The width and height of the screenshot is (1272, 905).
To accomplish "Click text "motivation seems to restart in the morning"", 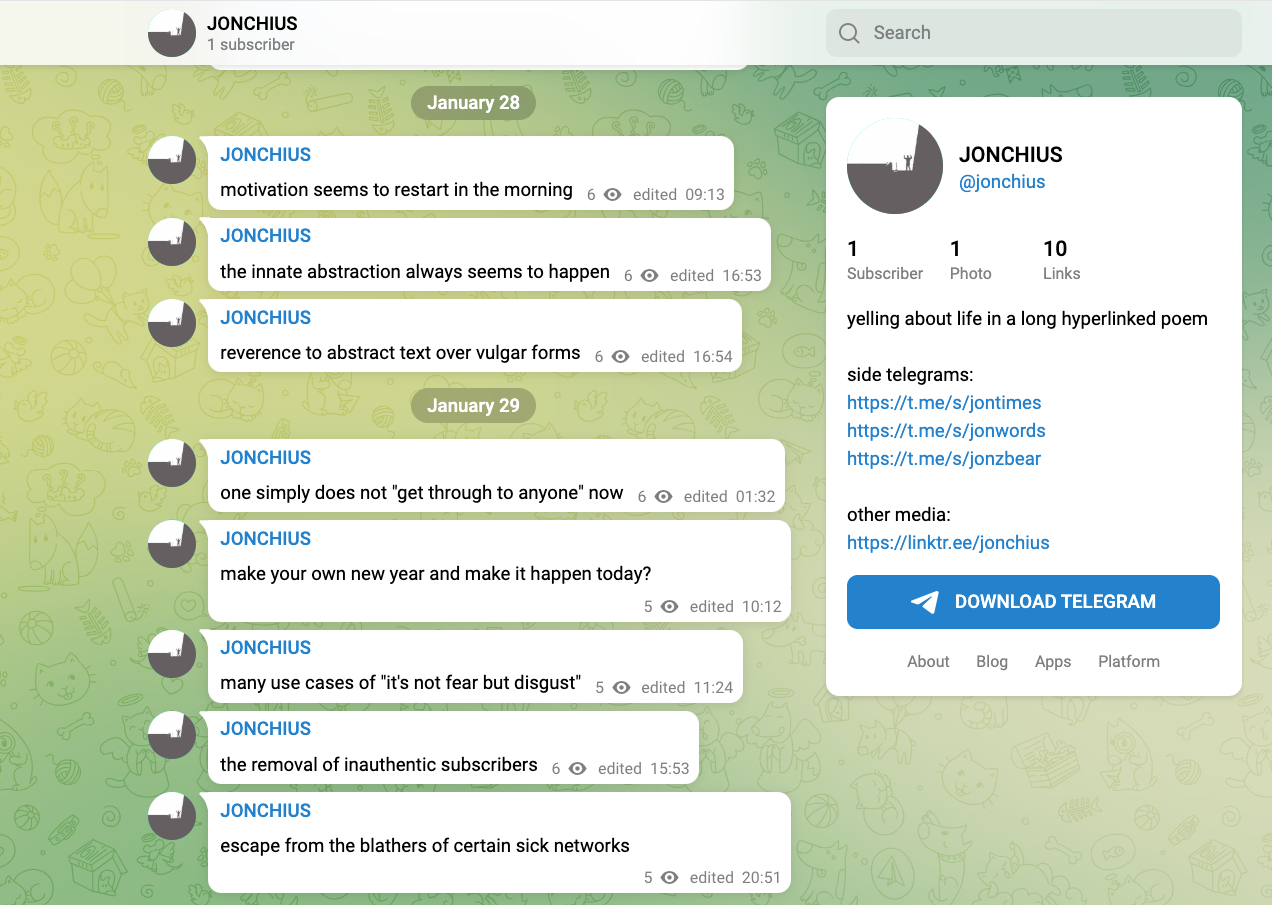I will tap(396, 190).
